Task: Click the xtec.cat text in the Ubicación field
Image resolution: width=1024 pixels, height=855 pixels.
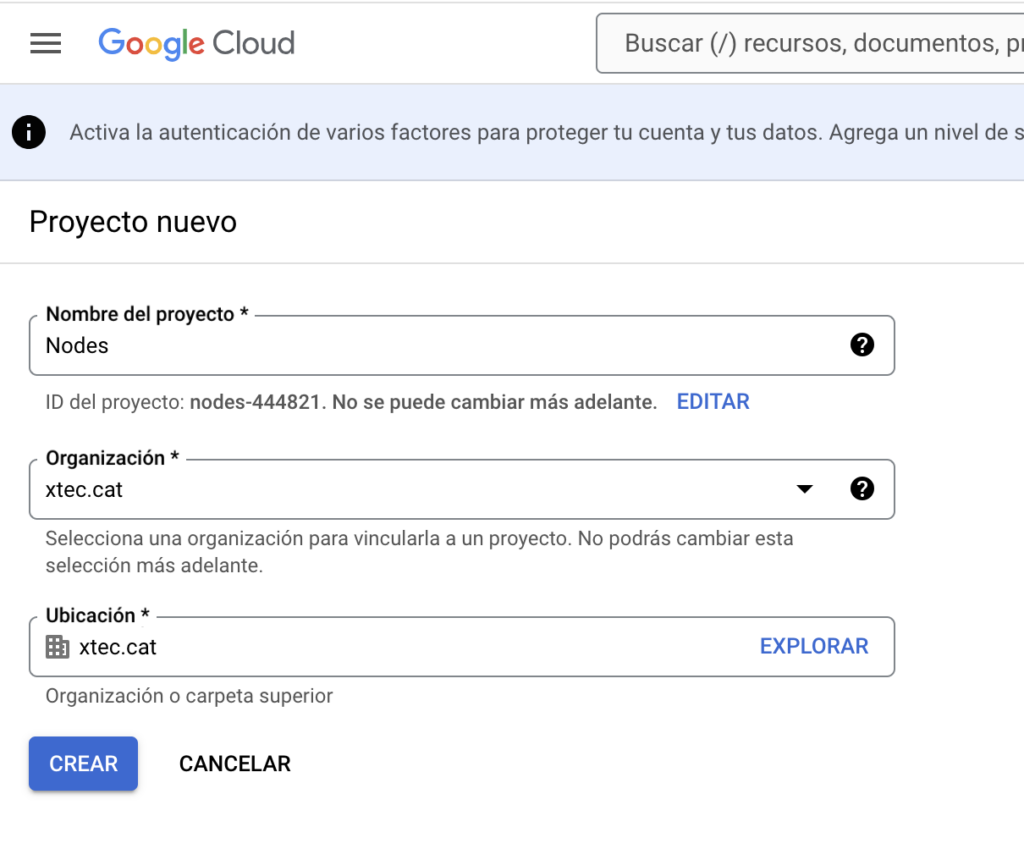Action: coord(118,647)
